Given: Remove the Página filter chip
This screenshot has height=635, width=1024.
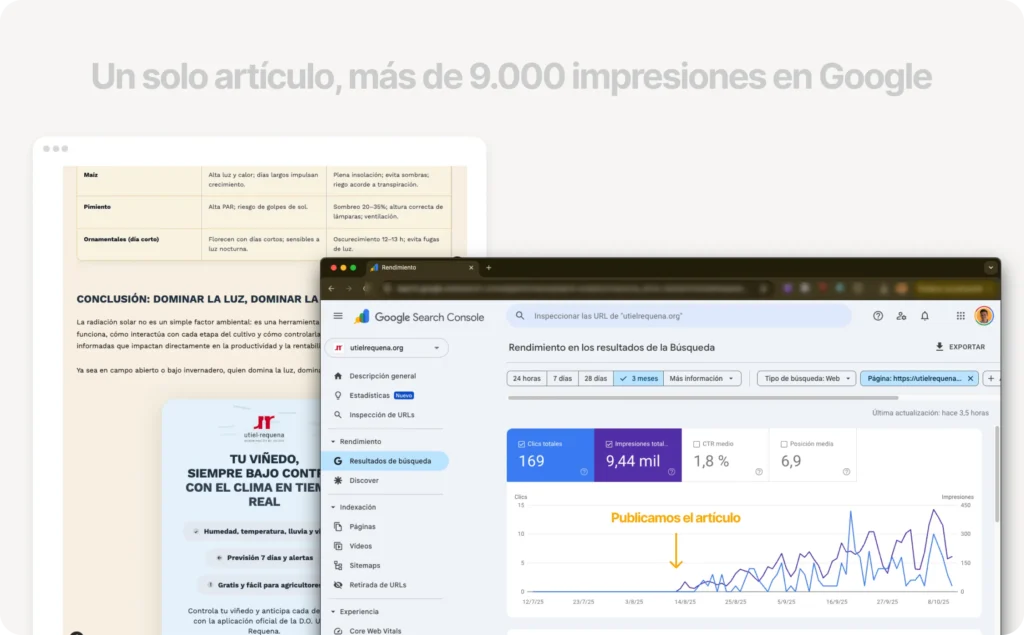Looking at the screenshot, I should (x=970, y=379).
